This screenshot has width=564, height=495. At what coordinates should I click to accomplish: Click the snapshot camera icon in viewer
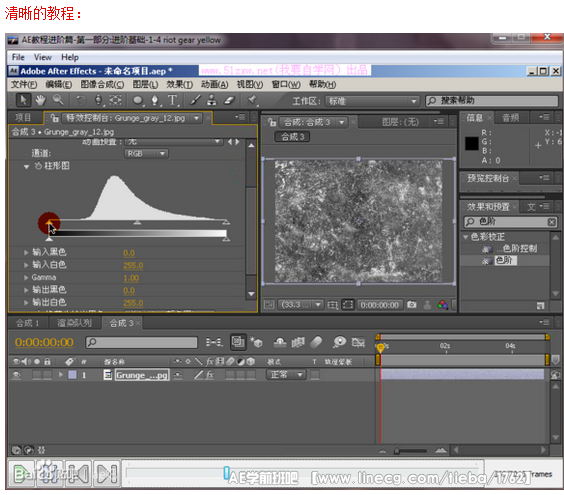click(x=412, y=305)
